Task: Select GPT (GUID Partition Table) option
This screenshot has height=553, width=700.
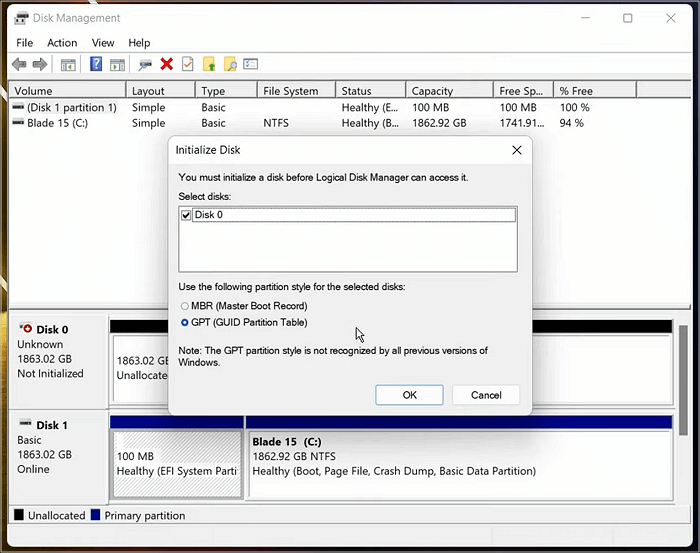Action: tap(184, 323)
